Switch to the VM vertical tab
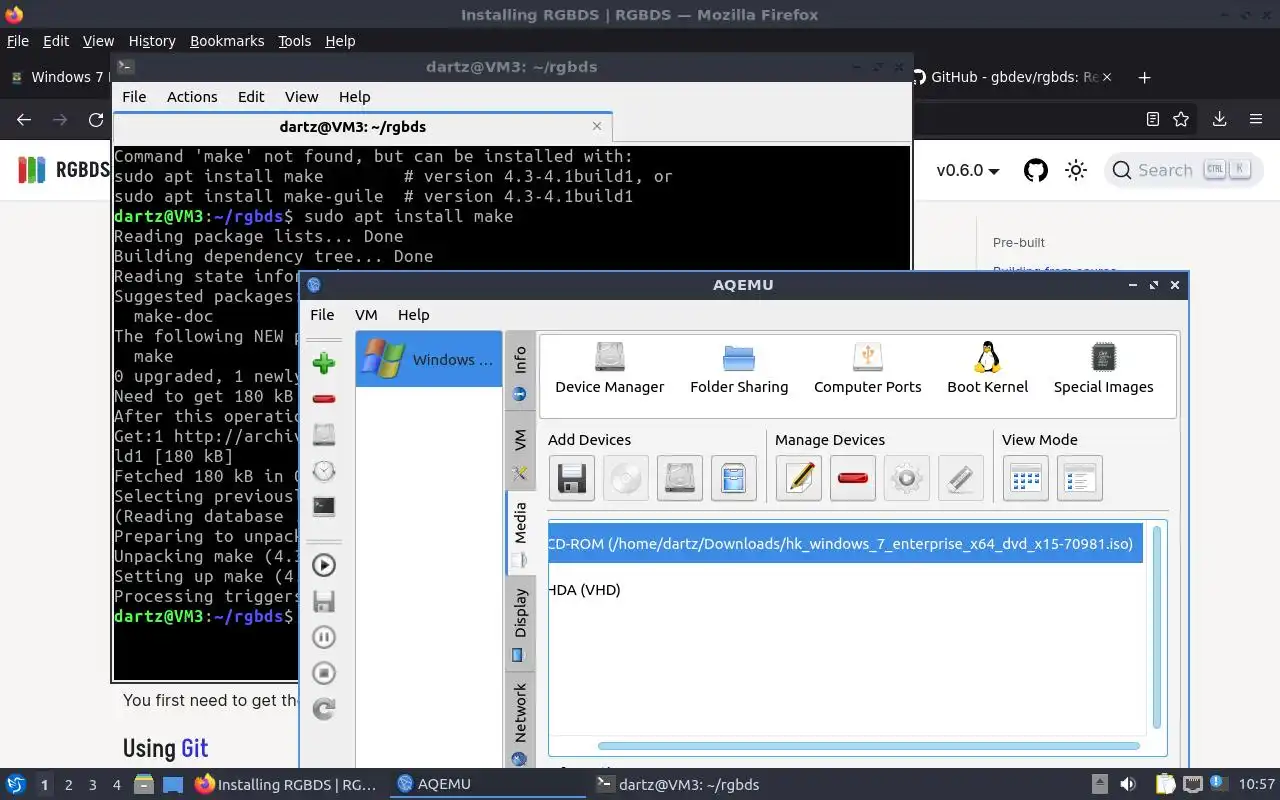 point(520,452)
